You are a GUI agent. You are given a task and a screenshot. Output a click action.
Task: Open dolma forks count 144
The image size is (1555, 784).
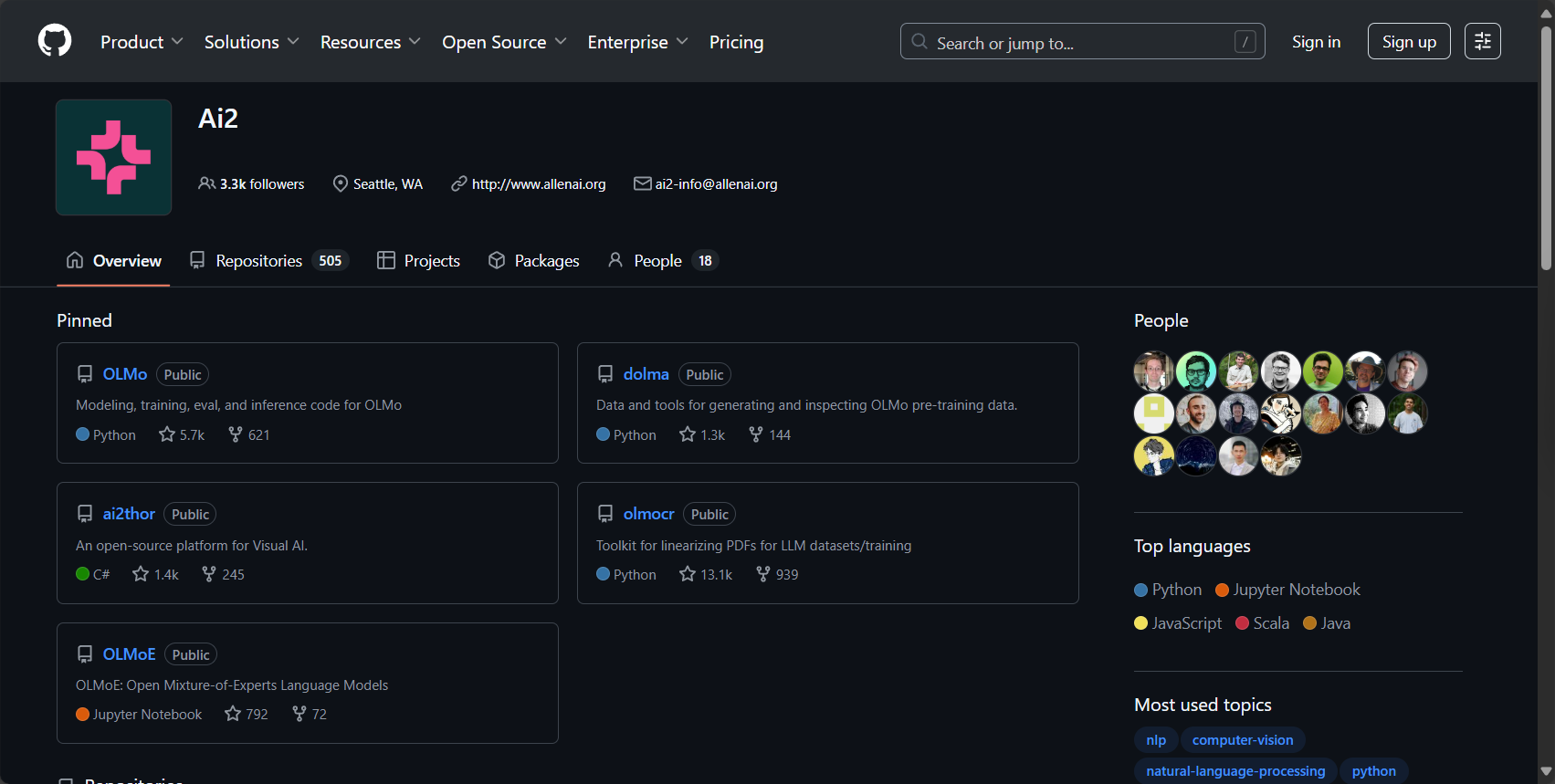click(x=770, y=434)
